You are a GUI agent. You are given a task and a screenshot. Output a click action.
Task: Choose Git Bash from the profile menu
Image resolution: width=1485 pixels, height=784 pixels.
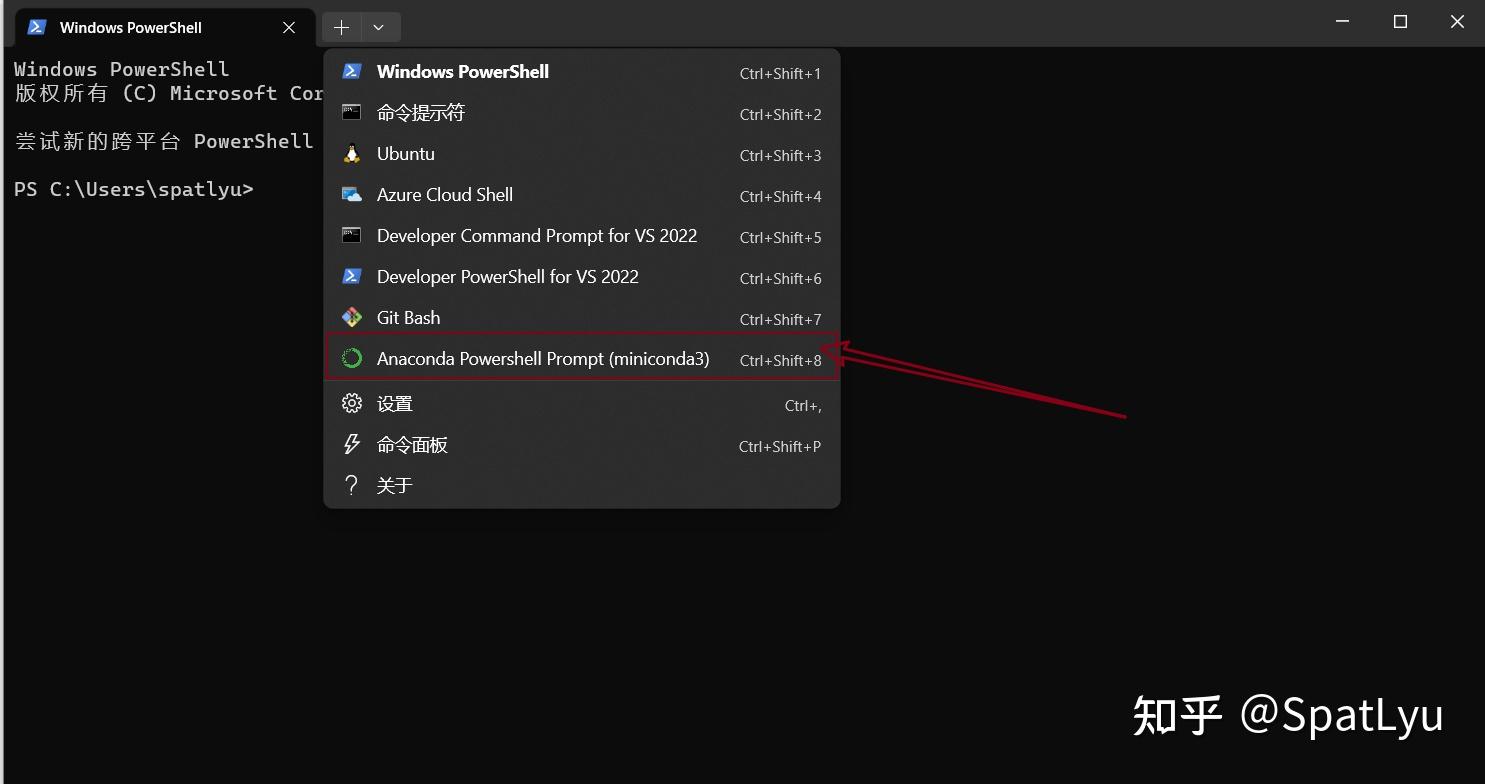pyautogui.click(x=408, y=317)
